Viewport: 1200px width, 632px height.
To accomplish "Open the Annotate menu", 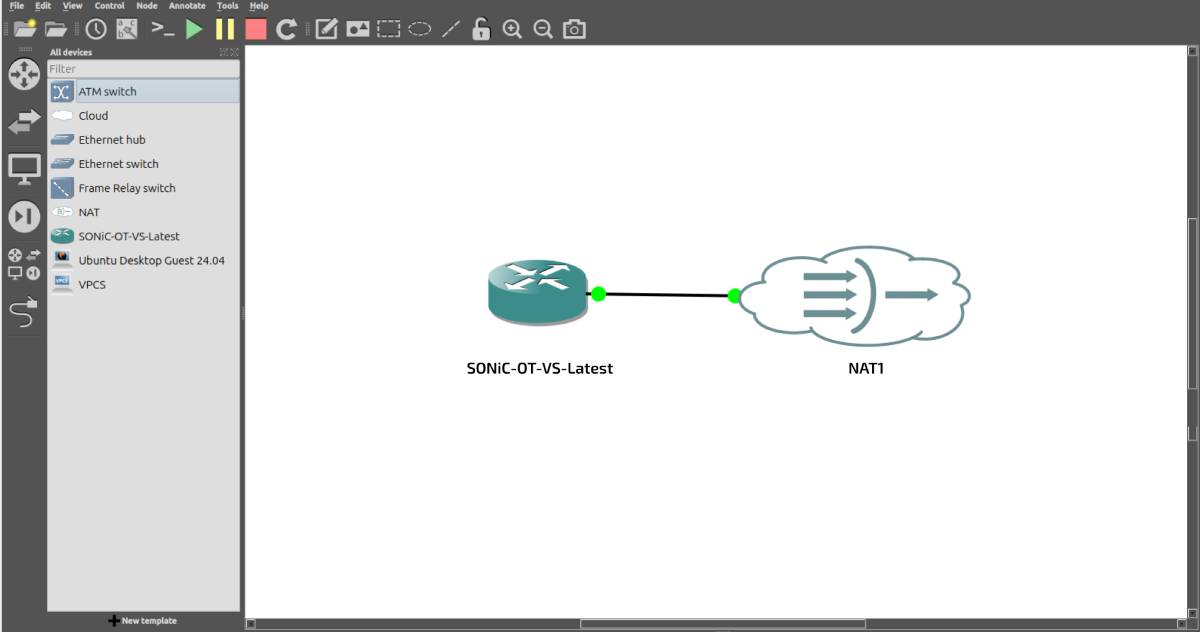I will point(187,6).
